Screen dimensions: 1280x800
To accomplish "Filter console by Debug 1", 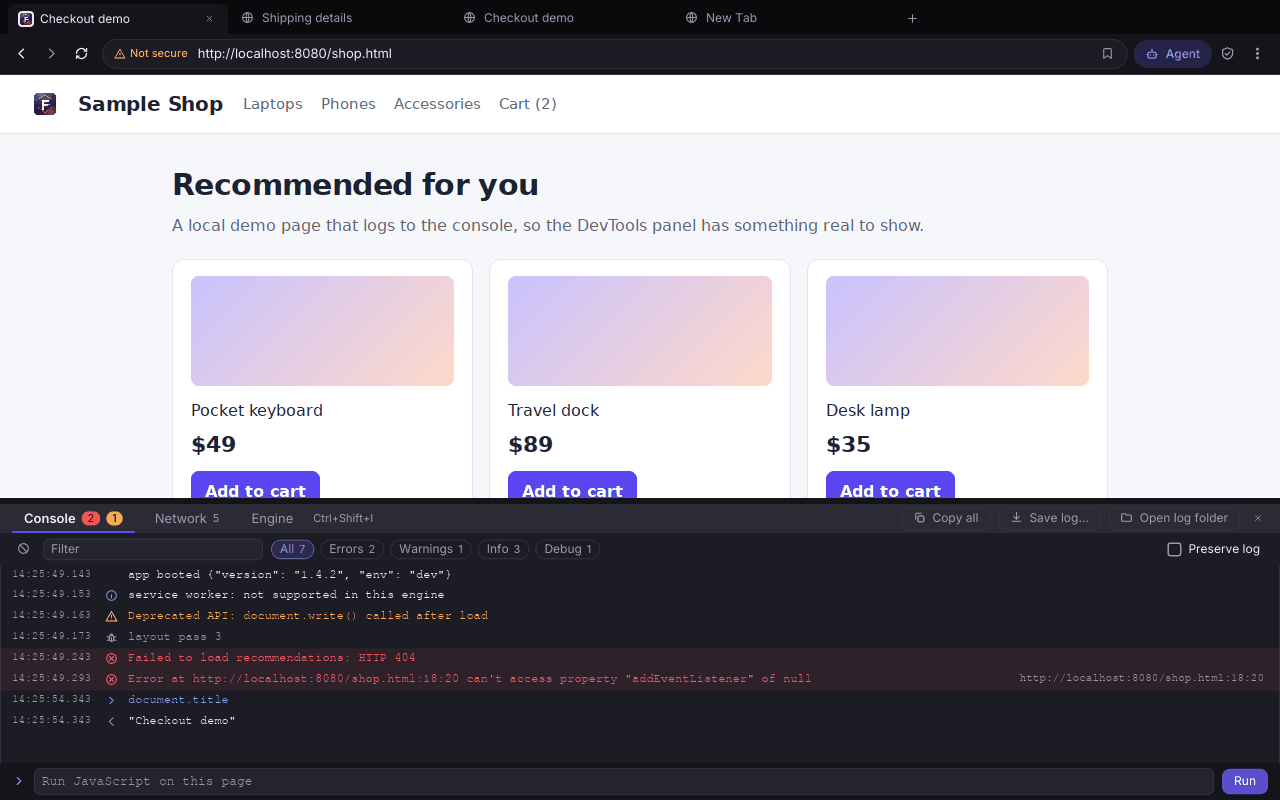I will pos(568,549).
